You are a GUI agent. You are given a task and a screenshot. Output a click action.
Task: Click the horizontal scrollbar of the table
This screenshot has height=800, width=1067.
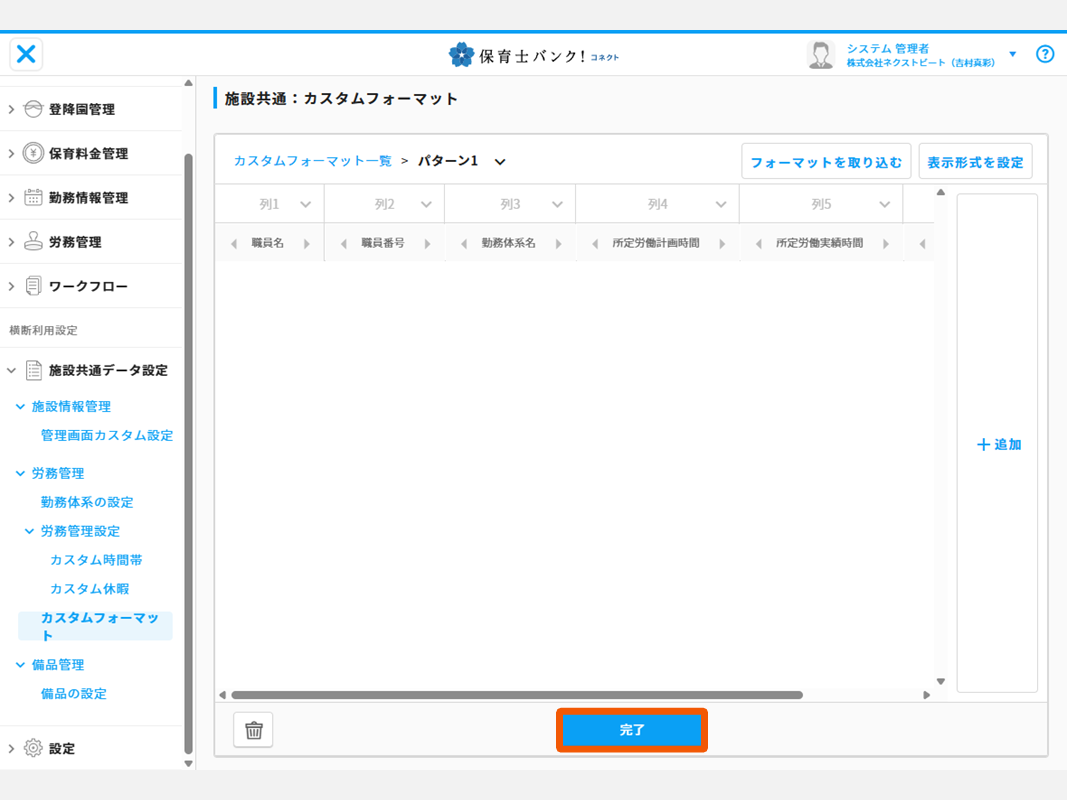coord(516,695)
